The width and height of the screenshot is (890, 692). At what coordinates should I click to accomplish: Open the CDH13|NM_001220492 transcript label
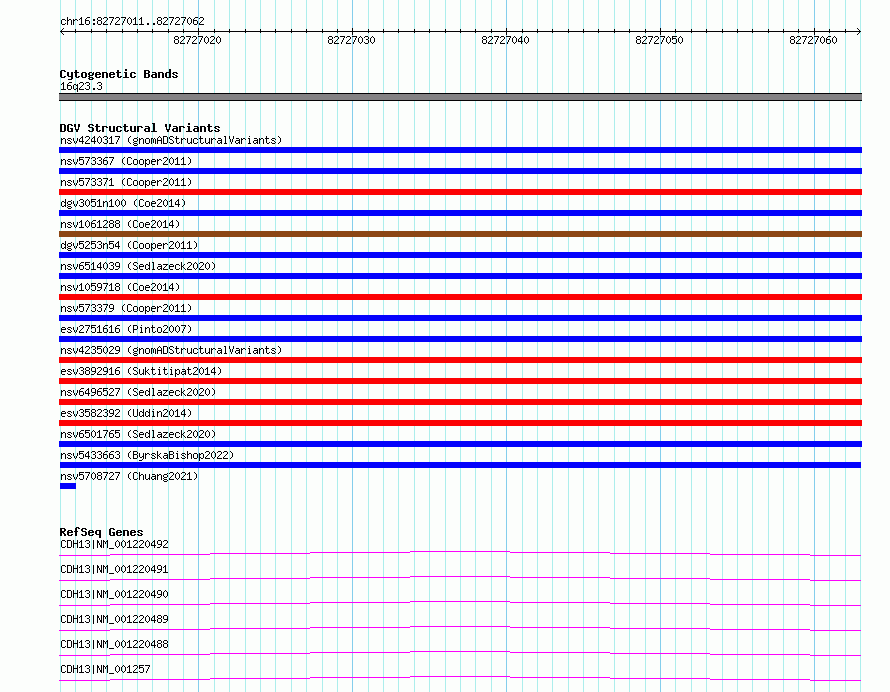[x=114, y=544]
